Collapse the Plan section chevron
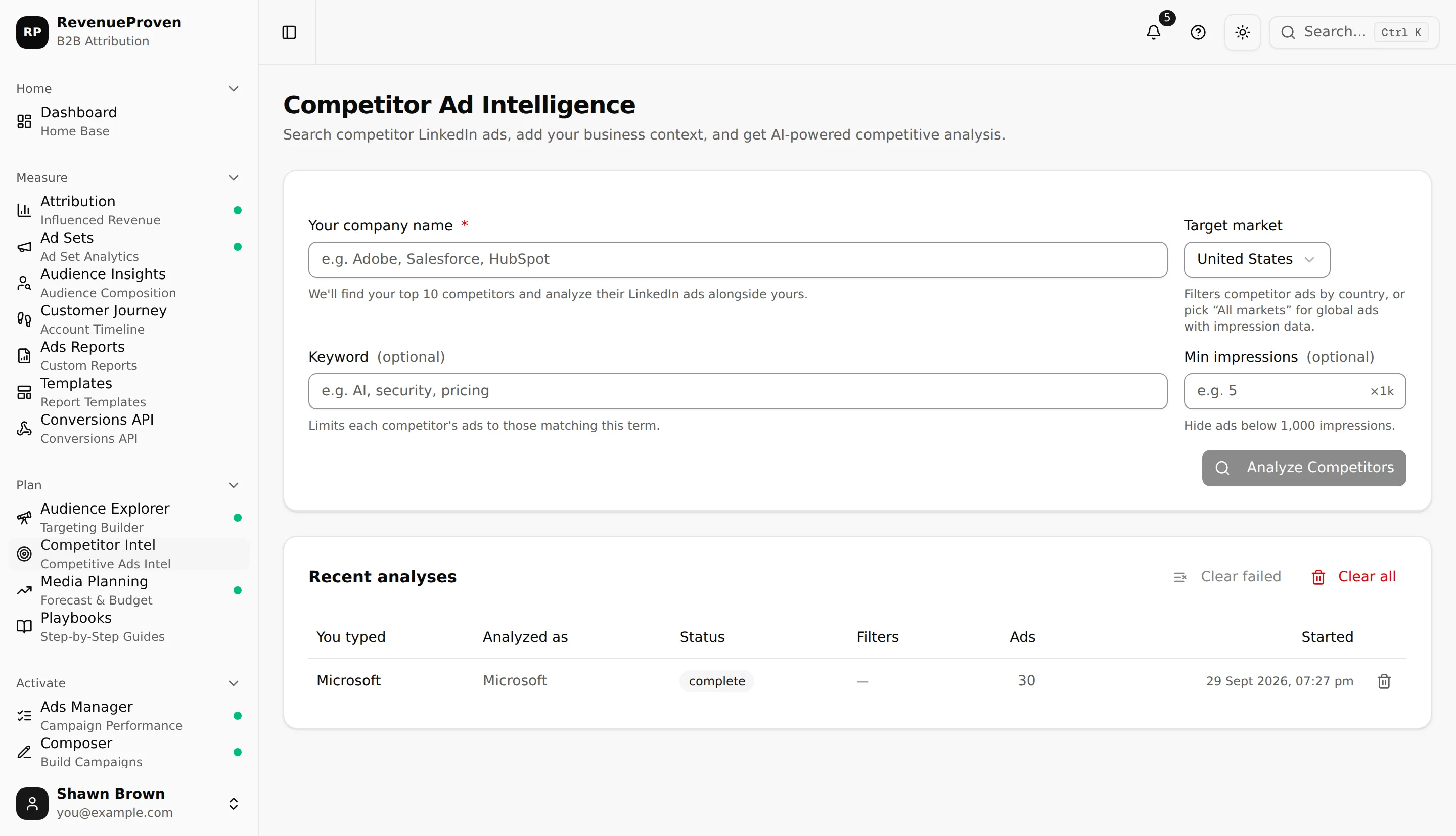 click(234, 485)
